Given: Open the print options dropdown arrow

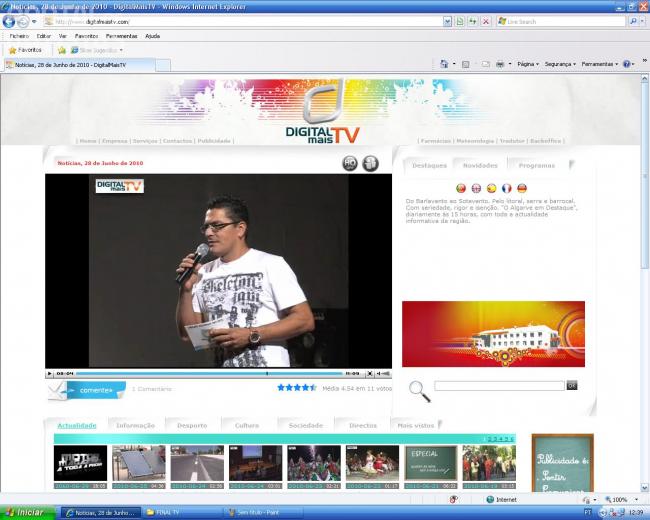Looking at the screenshot, I should 510,64.
